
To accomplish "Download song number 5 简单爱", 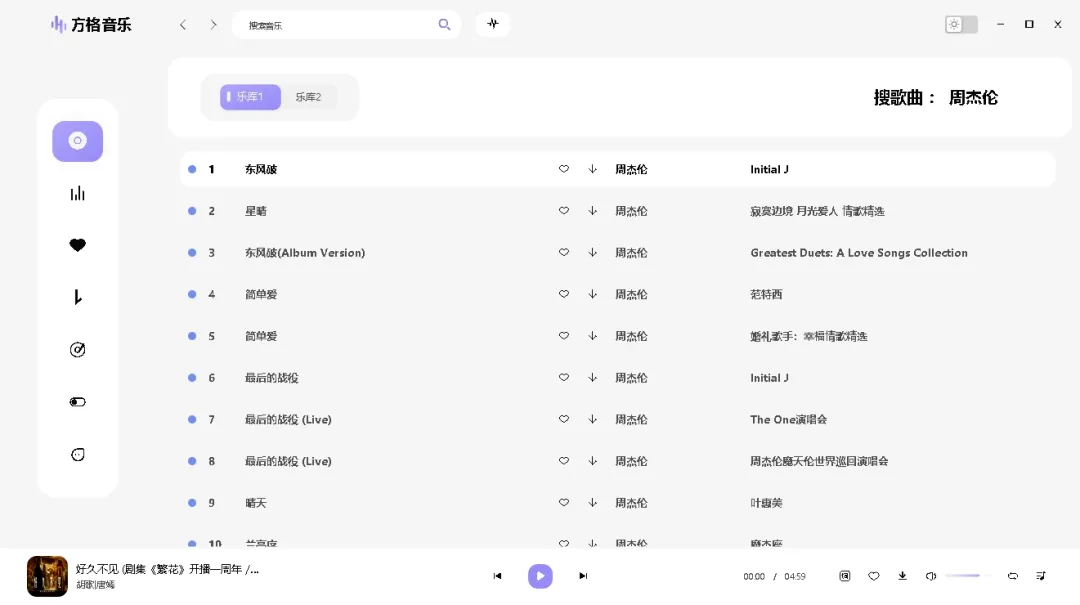I will pos(592,336).
